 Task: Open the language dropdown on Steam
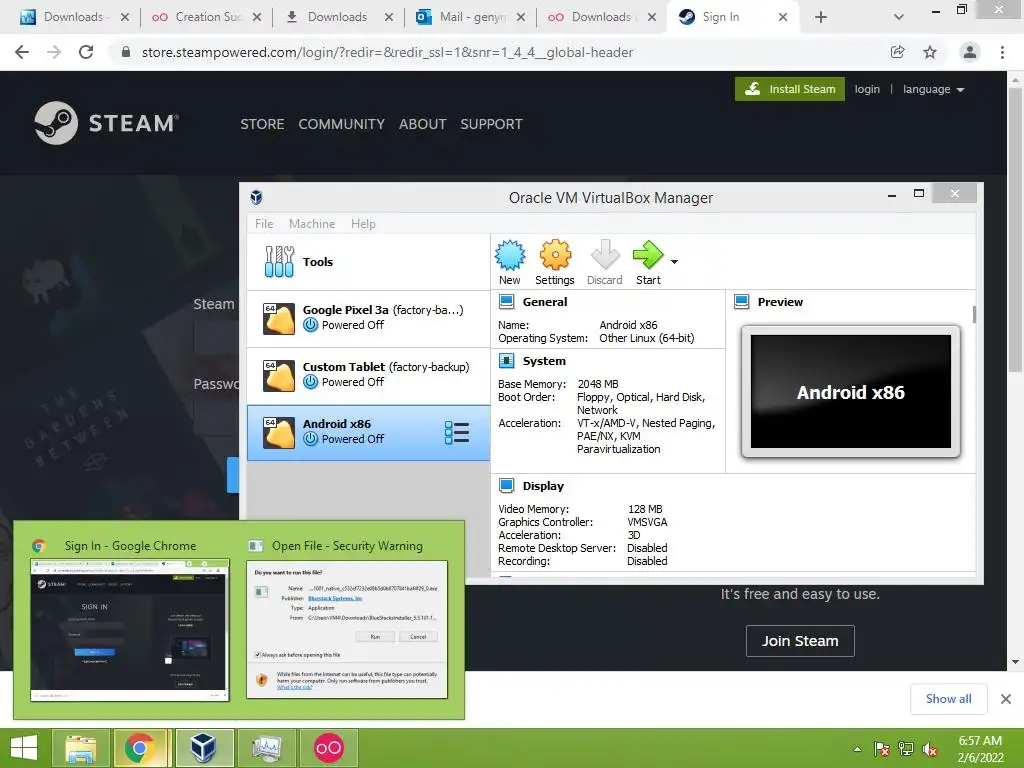933,89
